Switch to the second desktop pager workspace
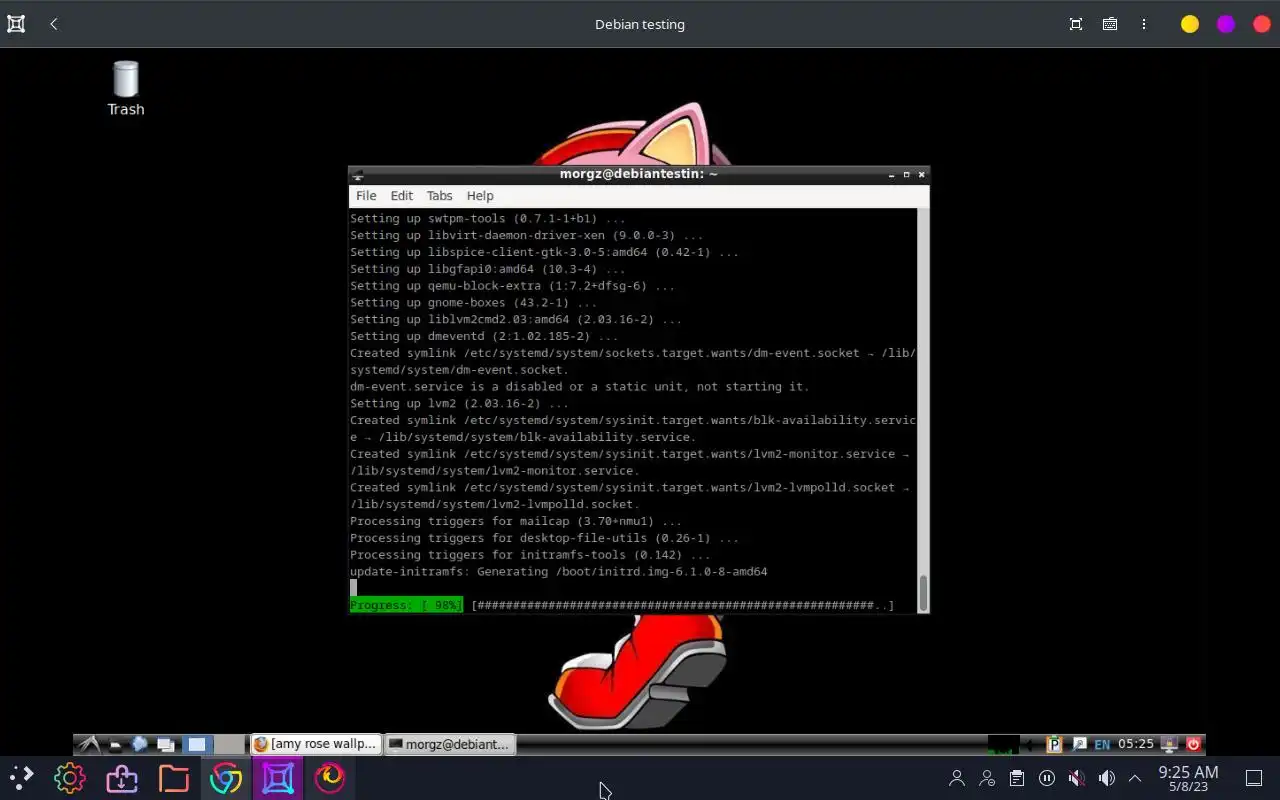The width and height of the screenshot is (1280, 800). pos(229,744)
